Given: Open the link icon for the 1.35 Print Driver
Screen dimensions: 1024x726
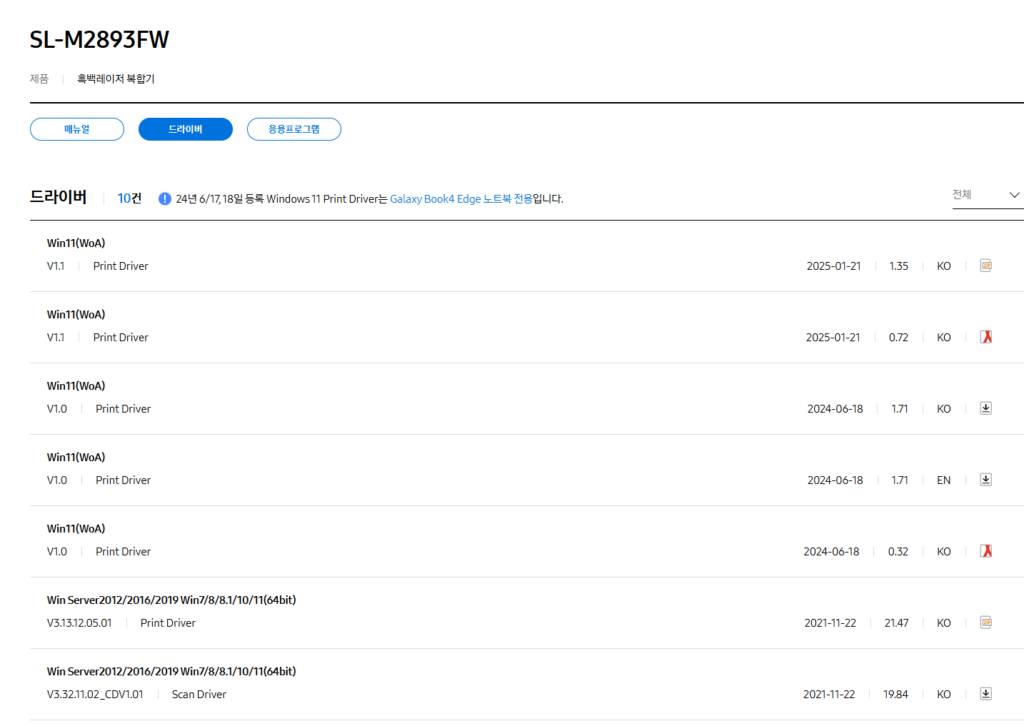Looking at the screenshot, I should tap(985, 266).
